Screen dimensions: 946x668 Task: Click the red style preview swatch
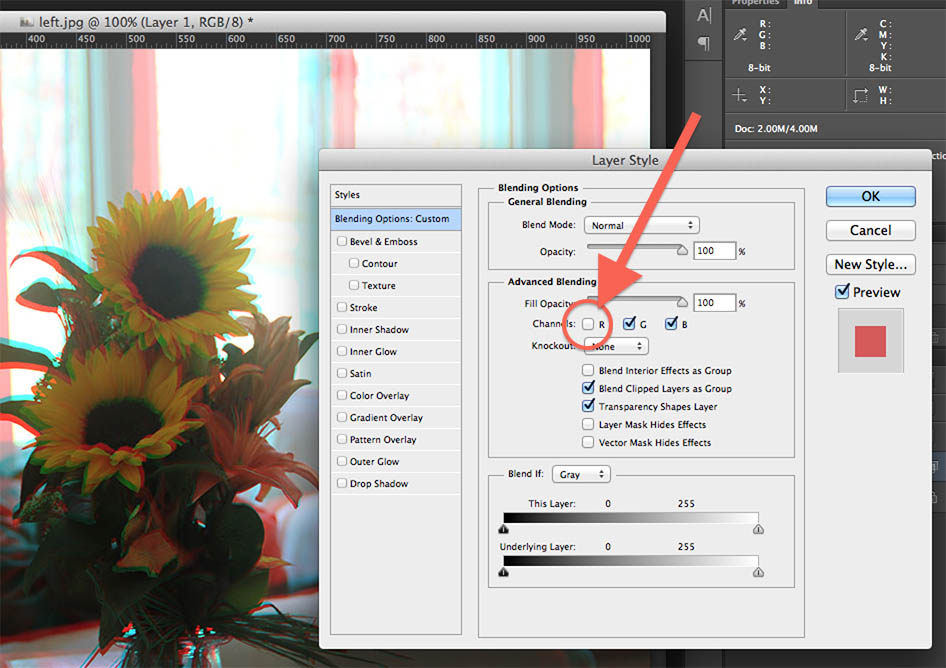pyautogui.click(x=871, y=341)
